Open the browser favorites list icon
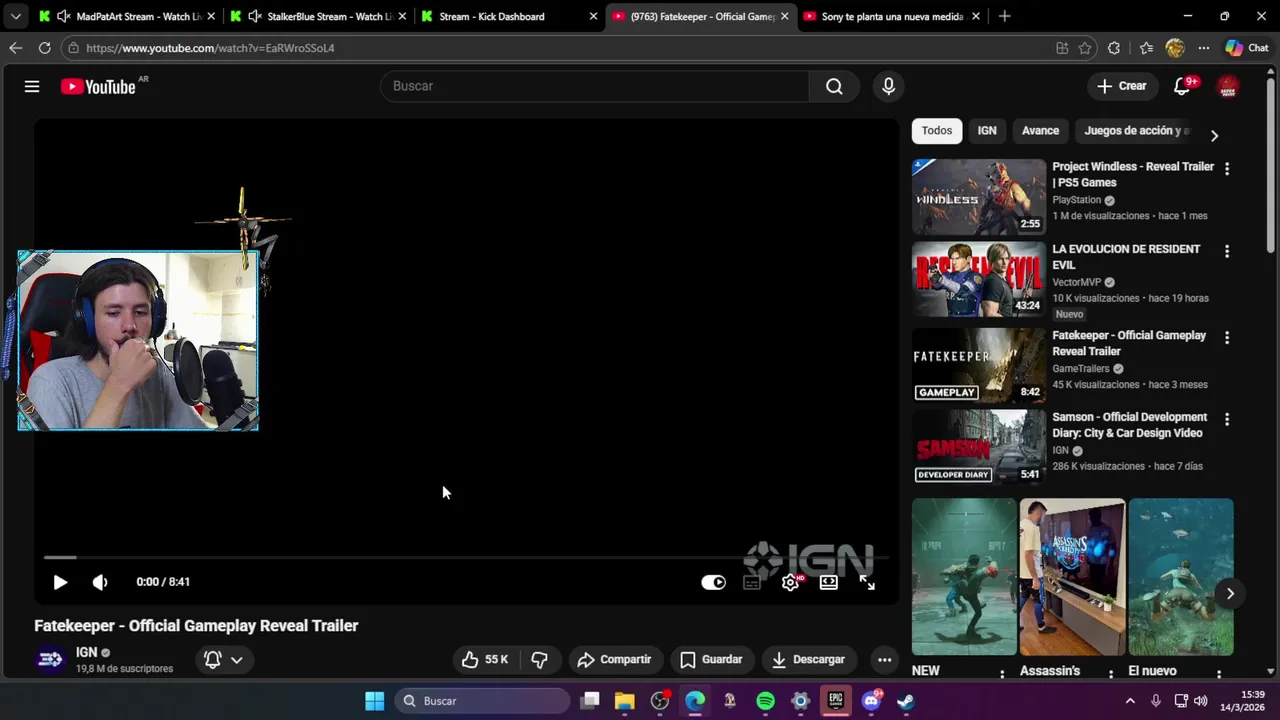Screen dimensions: 1280x720 click(1146, 48)
